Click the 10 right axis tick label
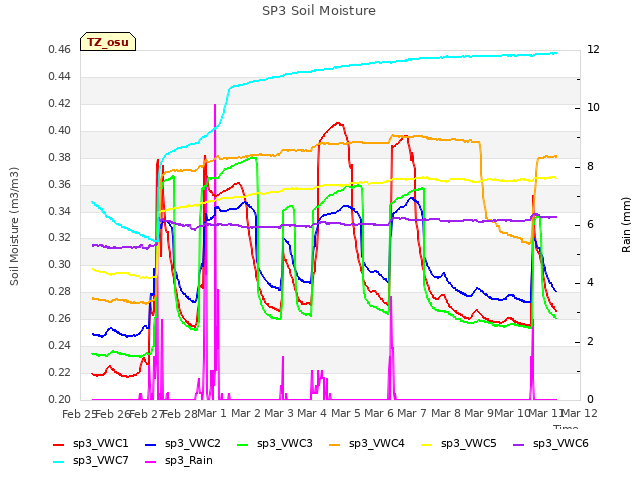640x480 pixels. pyautogui.click(x=593, y=108)
